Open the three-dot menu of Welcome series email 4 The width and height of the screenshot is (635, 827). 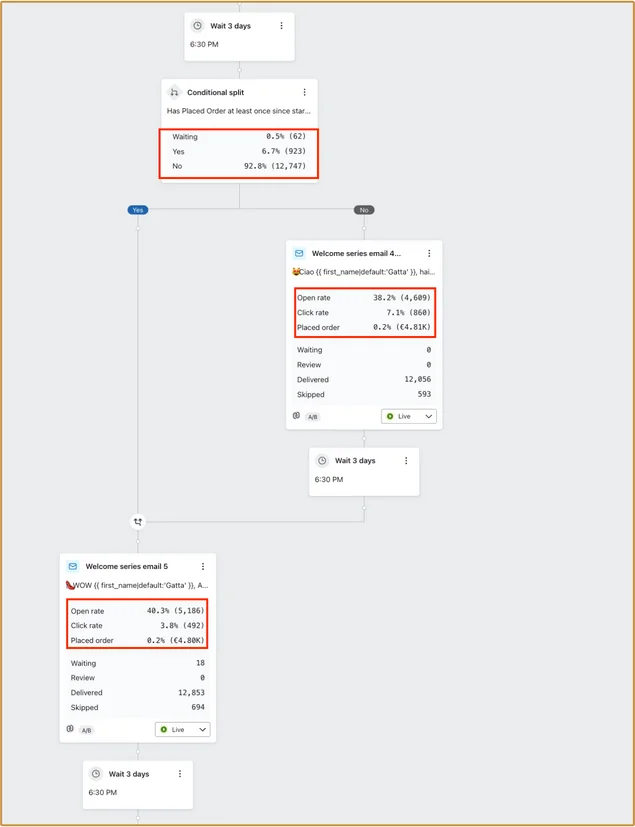[x=429, y=254]
